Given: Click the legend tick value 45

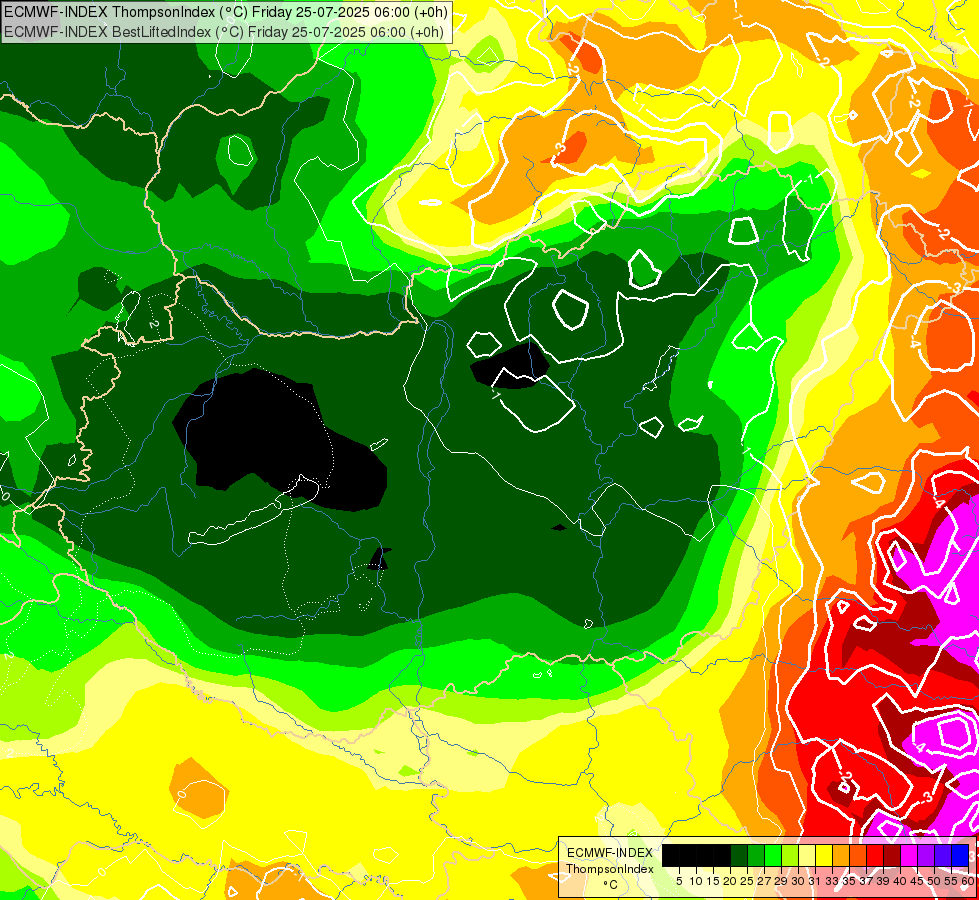Looking at the screenshot, I should 917,881.
